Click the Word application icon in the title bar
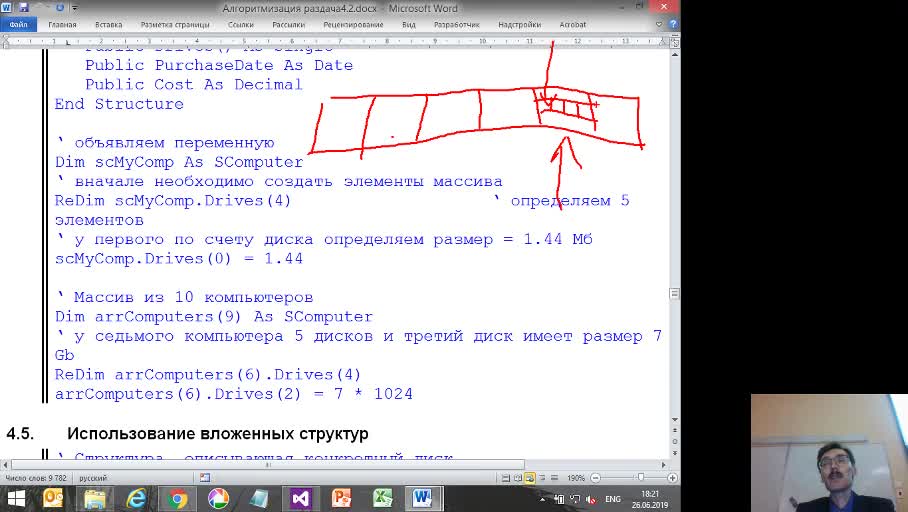The width and height of the screenshot is (908, 512). tap(6, 8)
